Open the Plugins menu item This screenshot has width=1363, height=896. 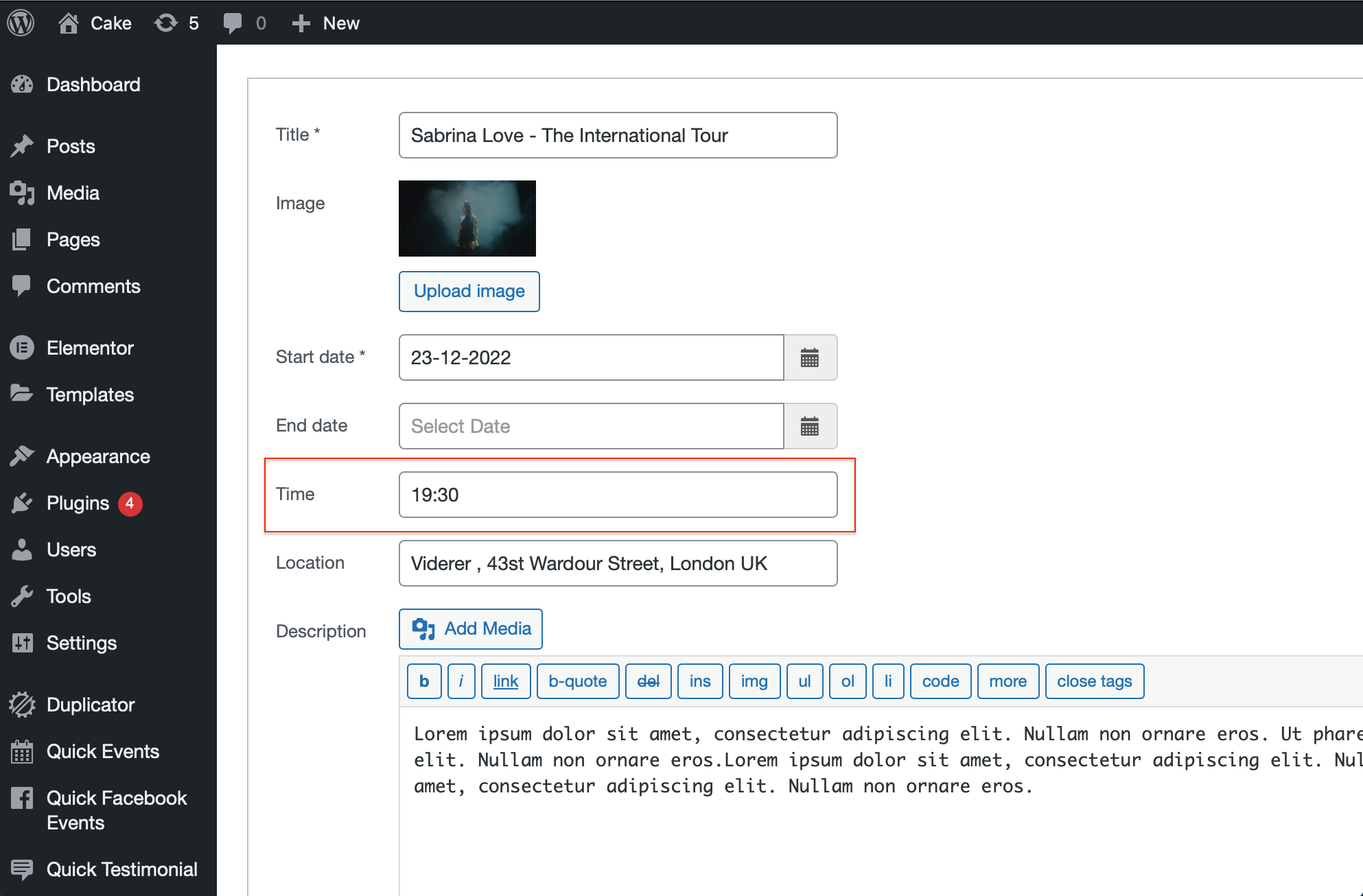click(78, 503)
